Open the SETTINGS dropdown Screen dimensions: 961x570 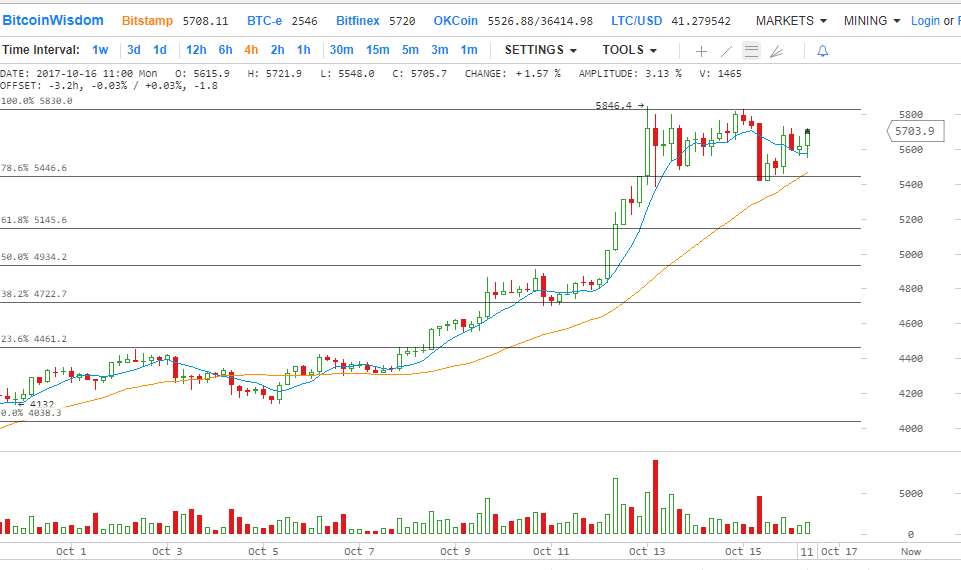(x=541, y=50)
